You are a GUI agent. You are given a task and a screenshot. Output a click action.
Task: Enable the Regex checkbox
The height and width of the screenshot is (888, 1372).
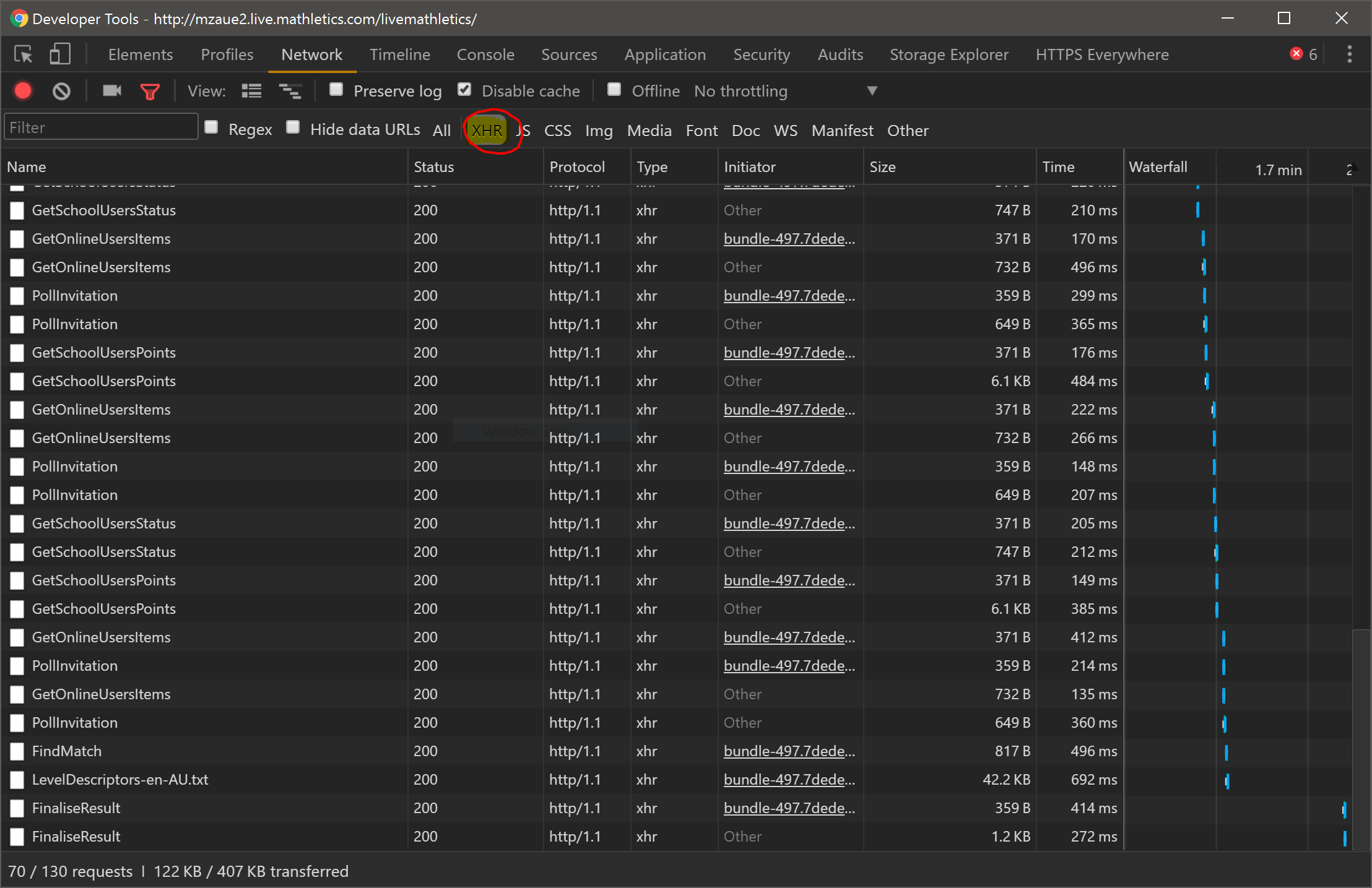212,127
